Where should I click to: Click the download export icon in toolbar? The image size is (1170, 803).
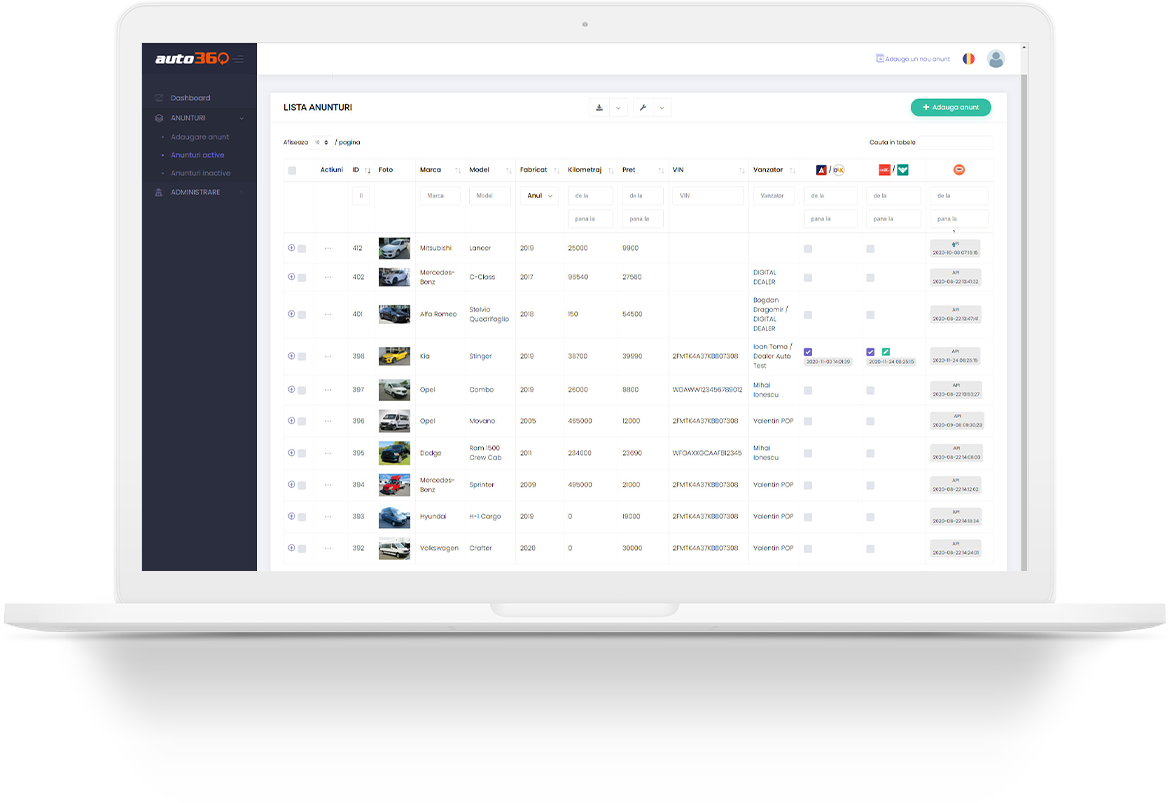pos(599,107)
